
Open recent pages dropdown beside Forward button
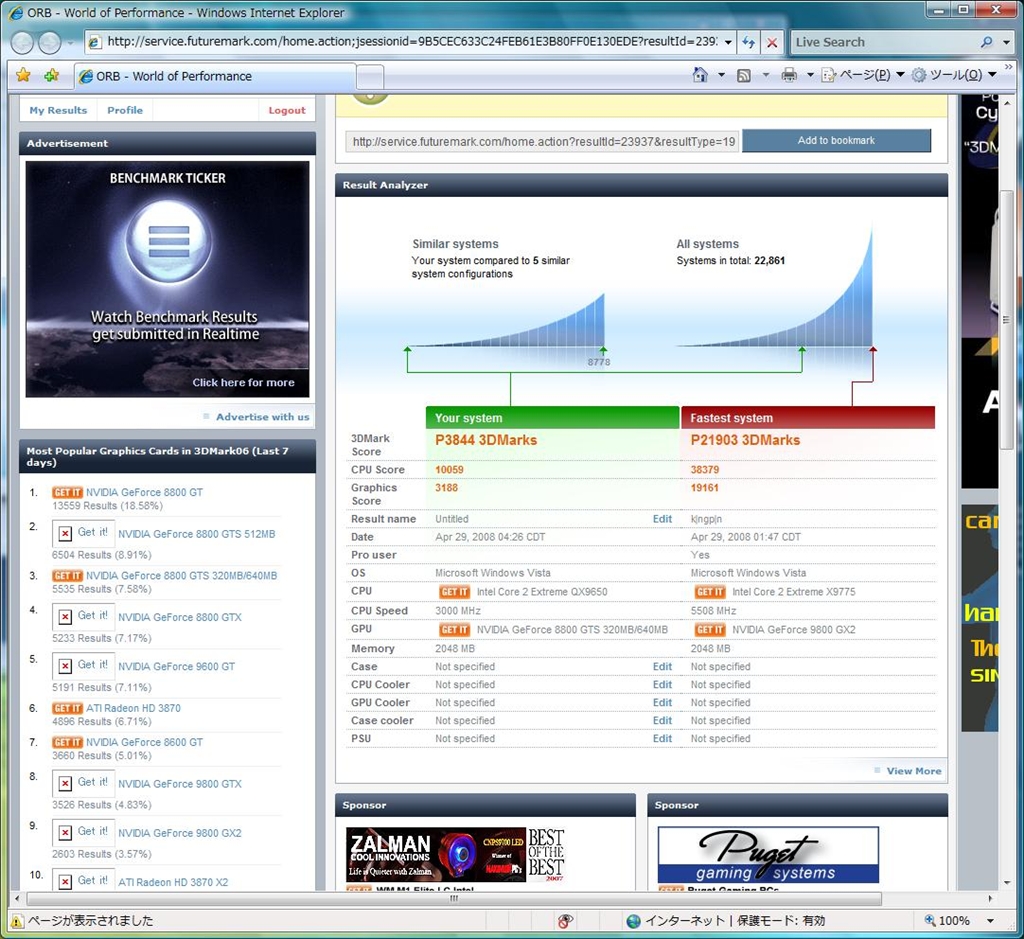tap(70, 43)
